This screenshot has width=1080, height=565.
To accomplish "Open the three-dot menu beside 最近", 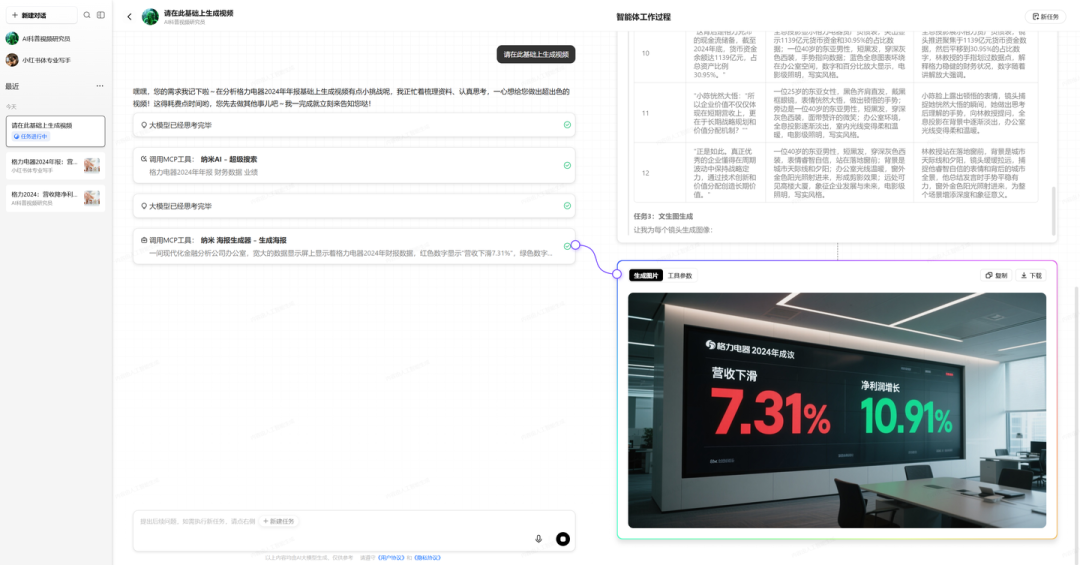I will point(100,86).
